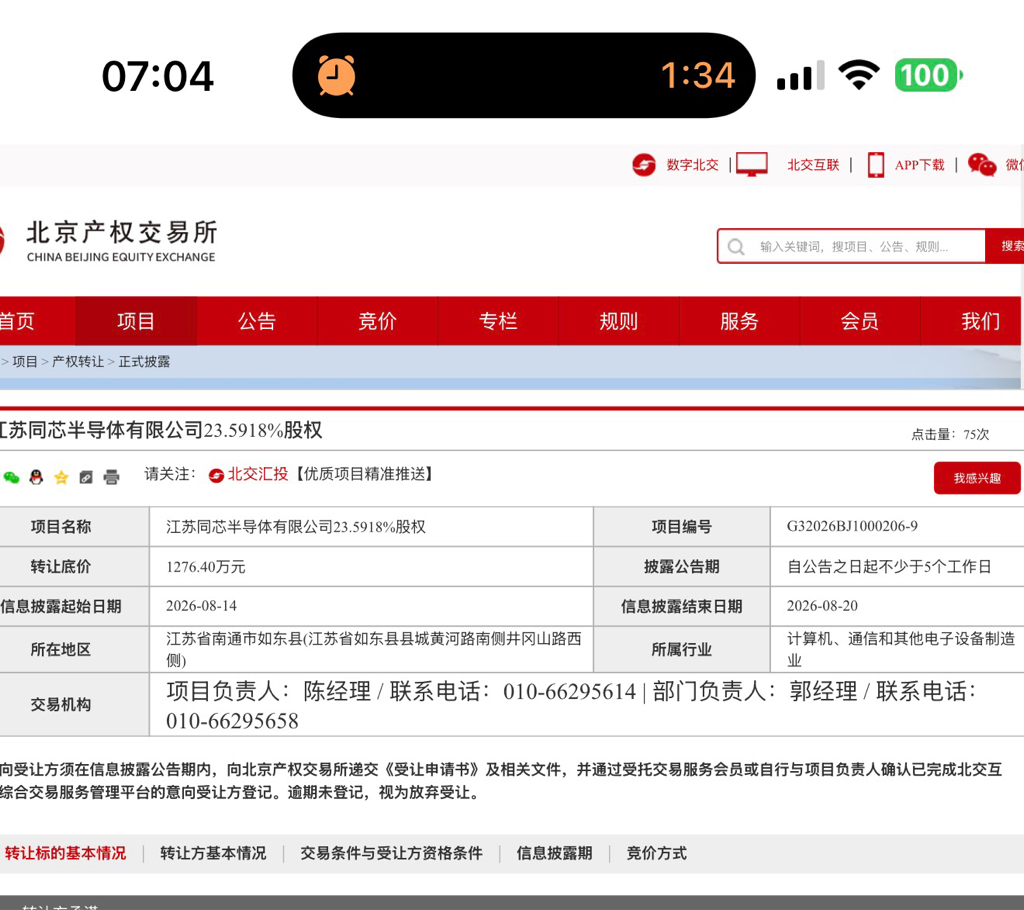Click the phone number 010-66295658

pyautogui.click(x=232, y=721)
